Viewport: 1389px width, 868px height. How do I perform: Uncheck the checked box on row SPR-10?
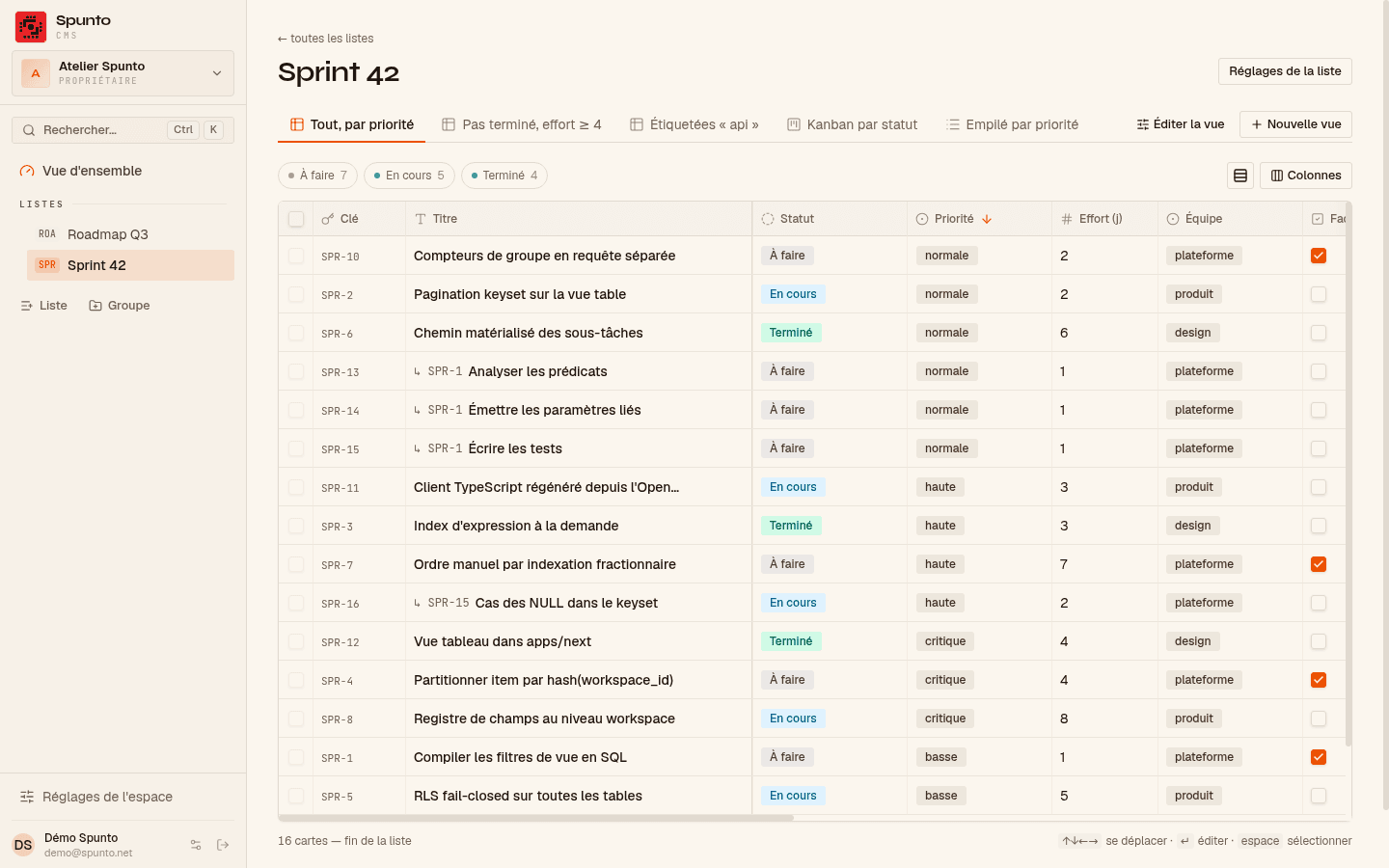[x=1319, y=256]
